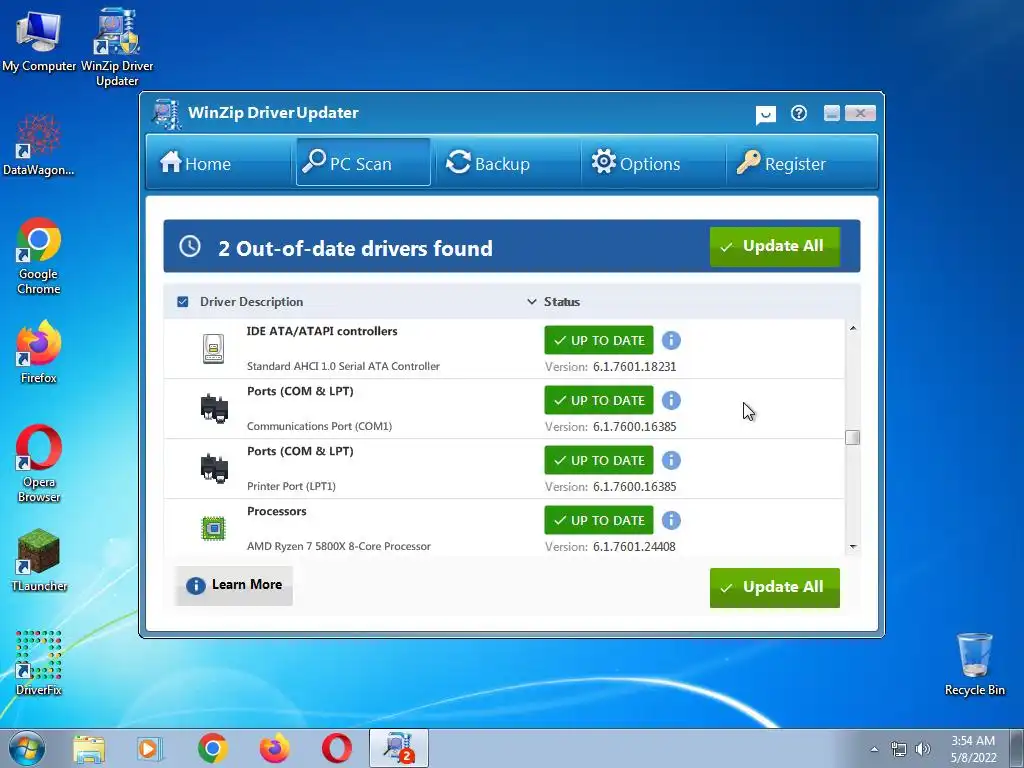Click UP TO DATE badge for Processors
Image resolution: width=1024 pixels, height=768 pixels.
pos(599,520)
